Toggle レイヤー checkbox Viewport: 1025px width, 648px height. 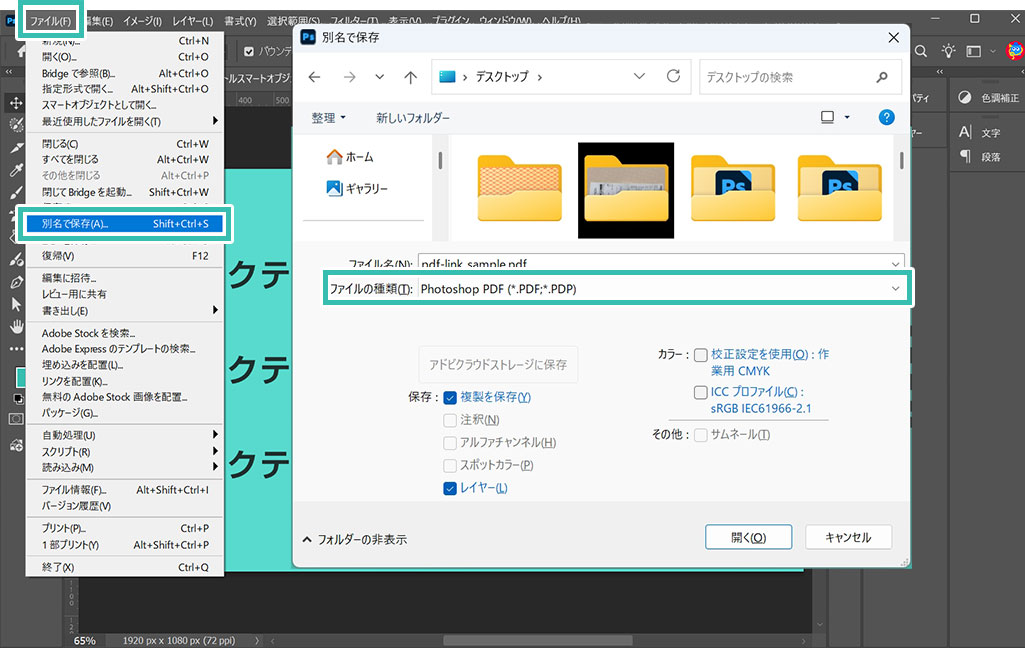tap(450, 488)
